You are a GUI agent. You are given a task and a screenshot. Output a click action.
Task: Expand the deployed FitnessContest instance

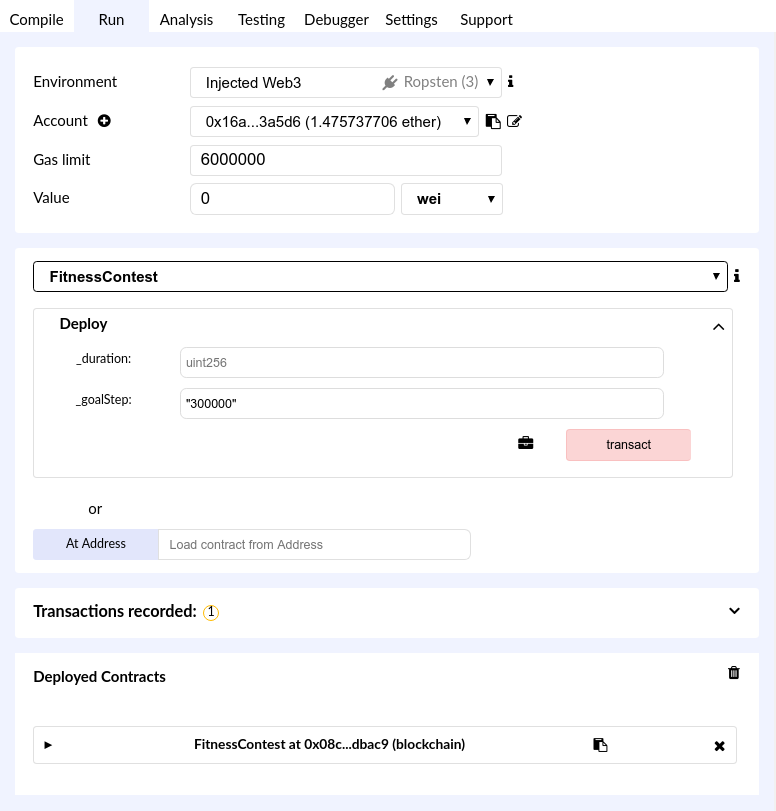point(48,745)
